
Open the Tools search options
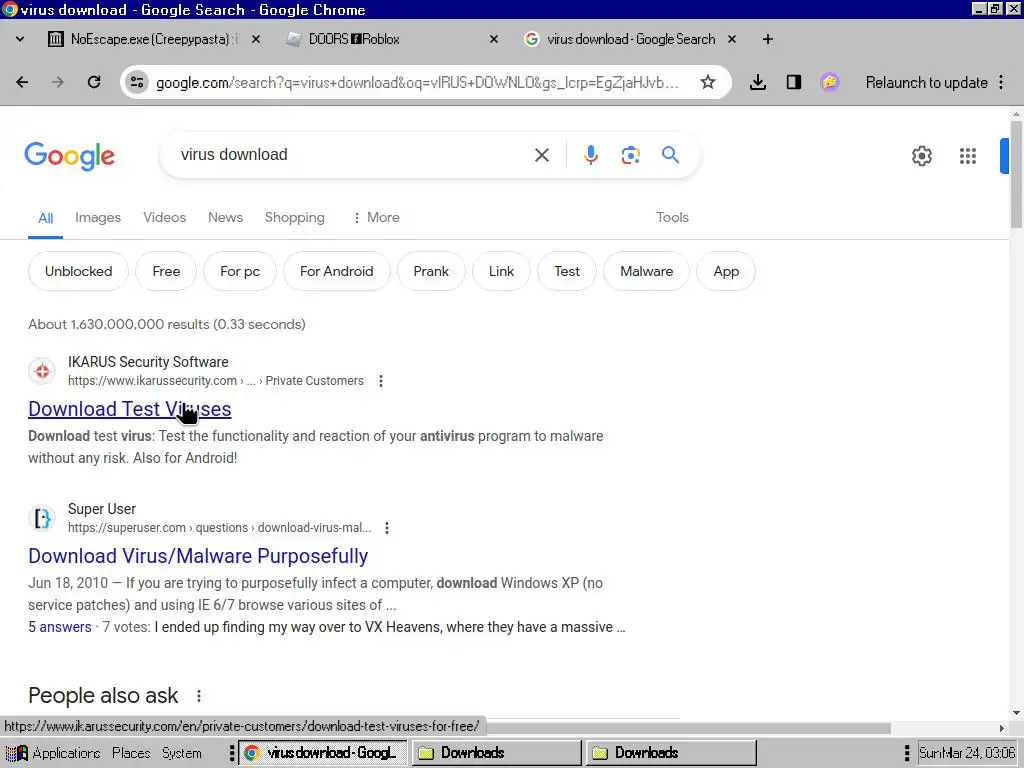(672, 217)
